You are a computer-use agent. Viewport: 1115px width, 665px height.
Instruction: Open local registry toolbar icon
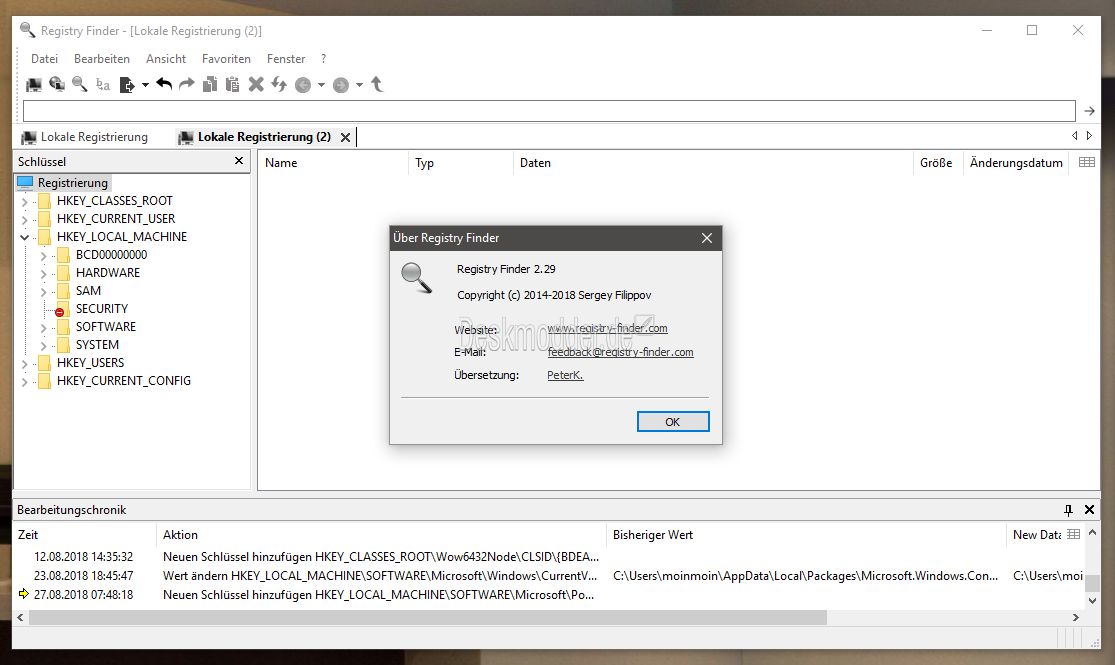click(33, 85)
